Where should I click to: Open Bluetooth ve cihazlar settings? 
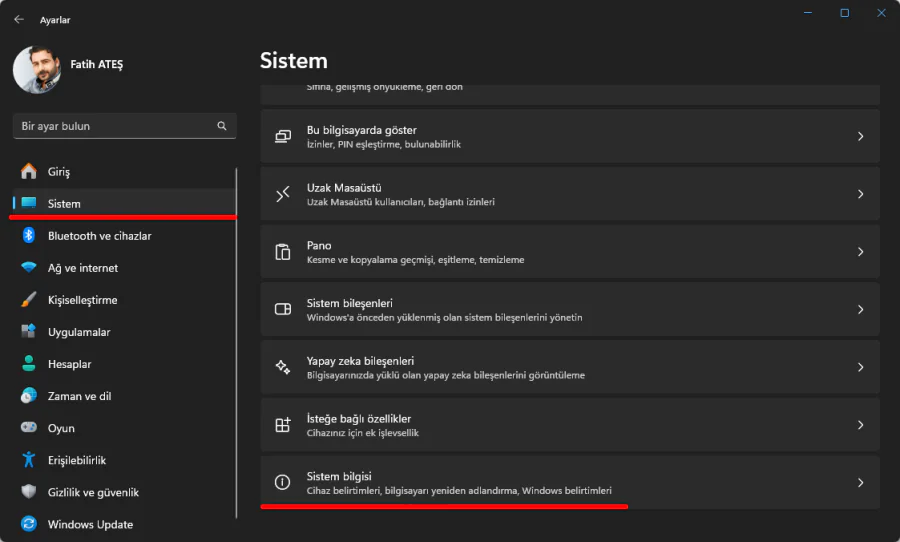[x=124, y=236]
